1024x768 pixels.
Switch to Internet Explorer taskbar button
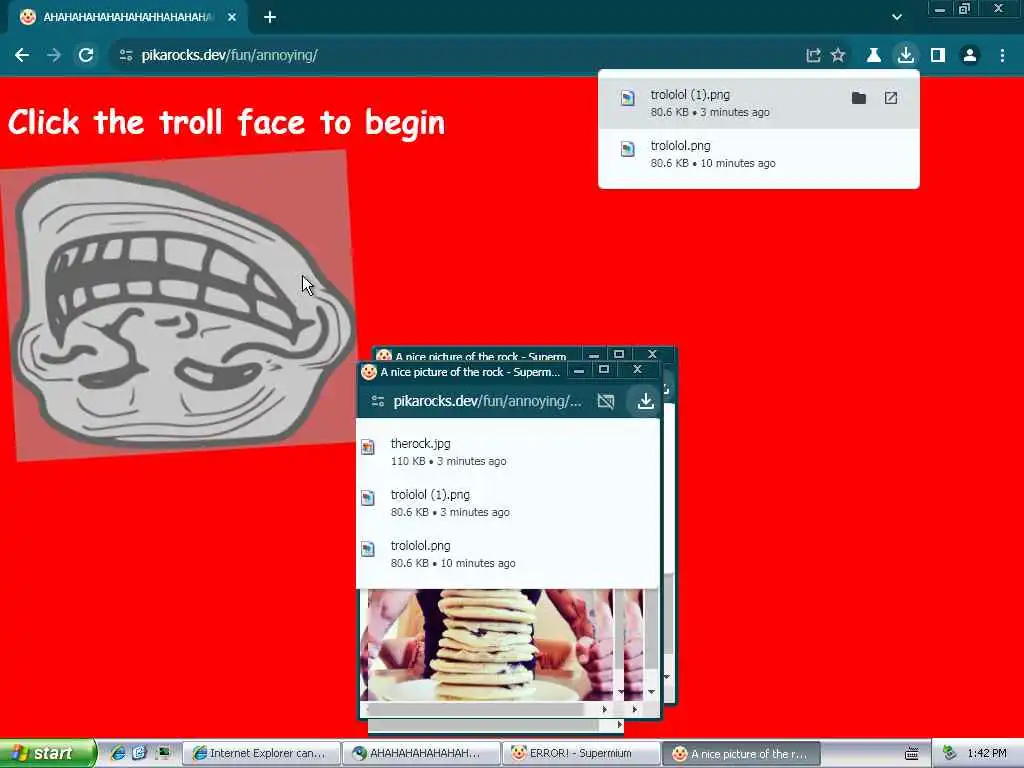(x=261, y=754)
